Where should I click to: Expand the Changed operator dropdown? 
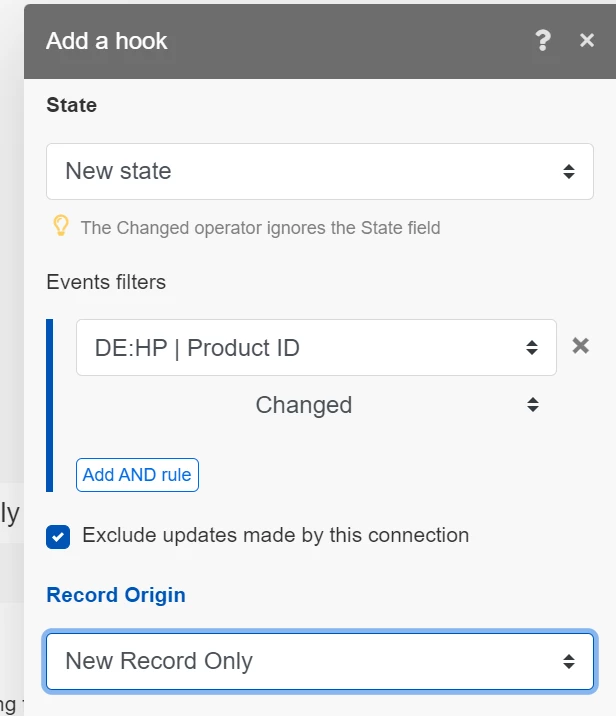304,405
